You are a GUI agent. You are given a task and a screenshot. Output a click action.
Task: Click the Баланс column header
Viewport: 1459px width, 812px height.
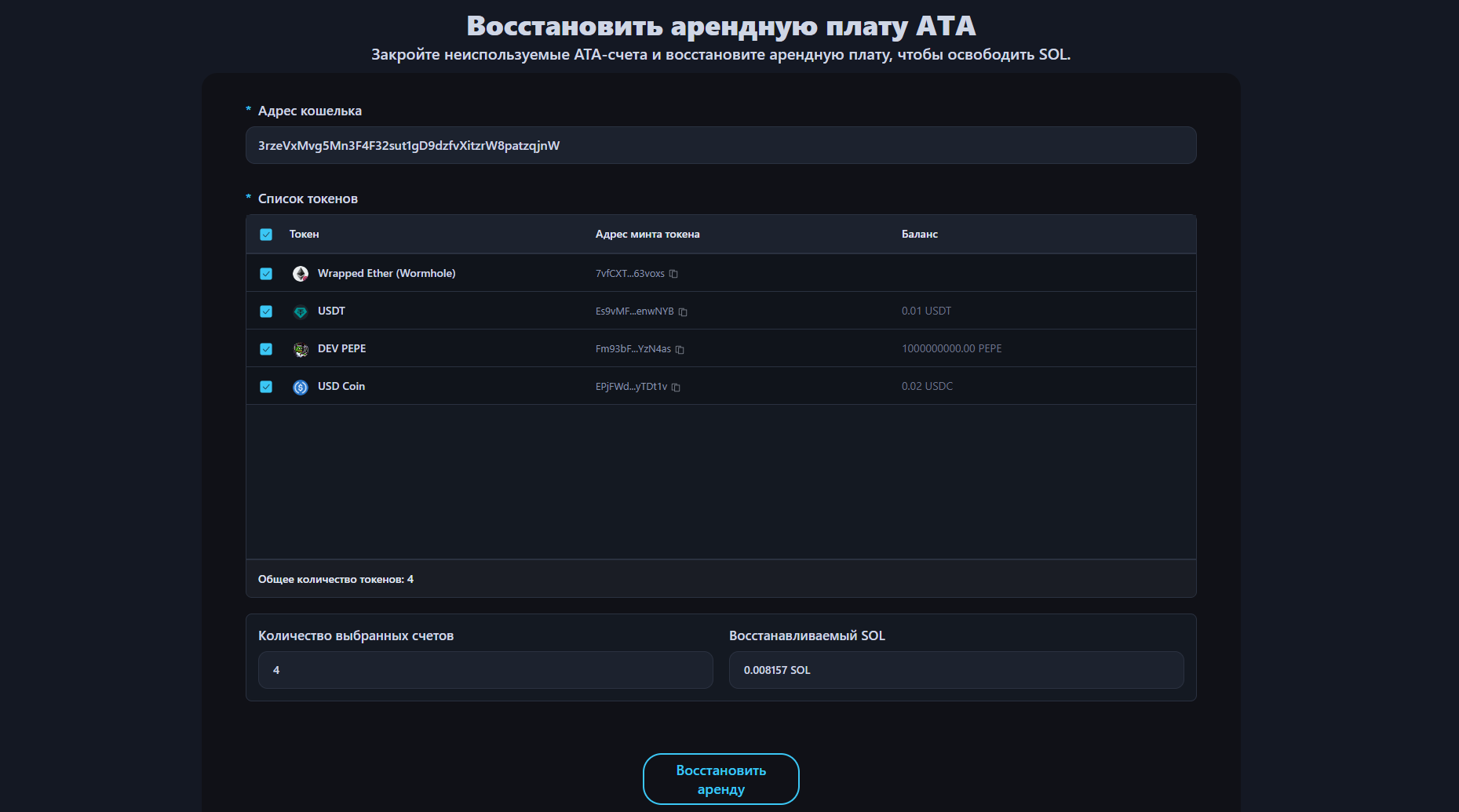tap(919, 235)
